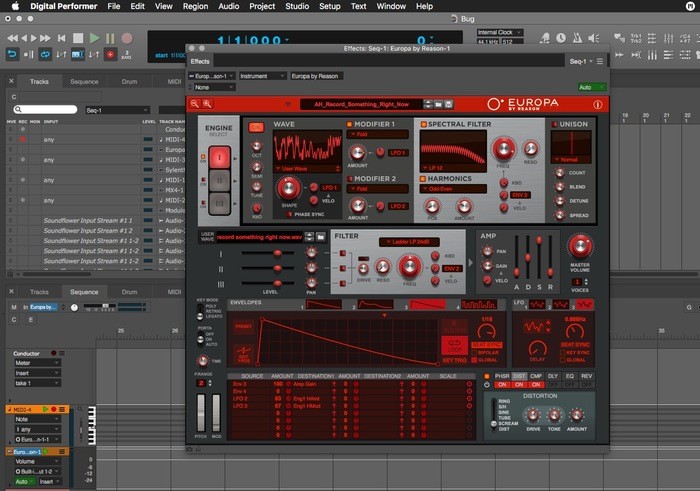Save the Europa patch with disk icon
The image size is (700, 491).
pos(449,104)
